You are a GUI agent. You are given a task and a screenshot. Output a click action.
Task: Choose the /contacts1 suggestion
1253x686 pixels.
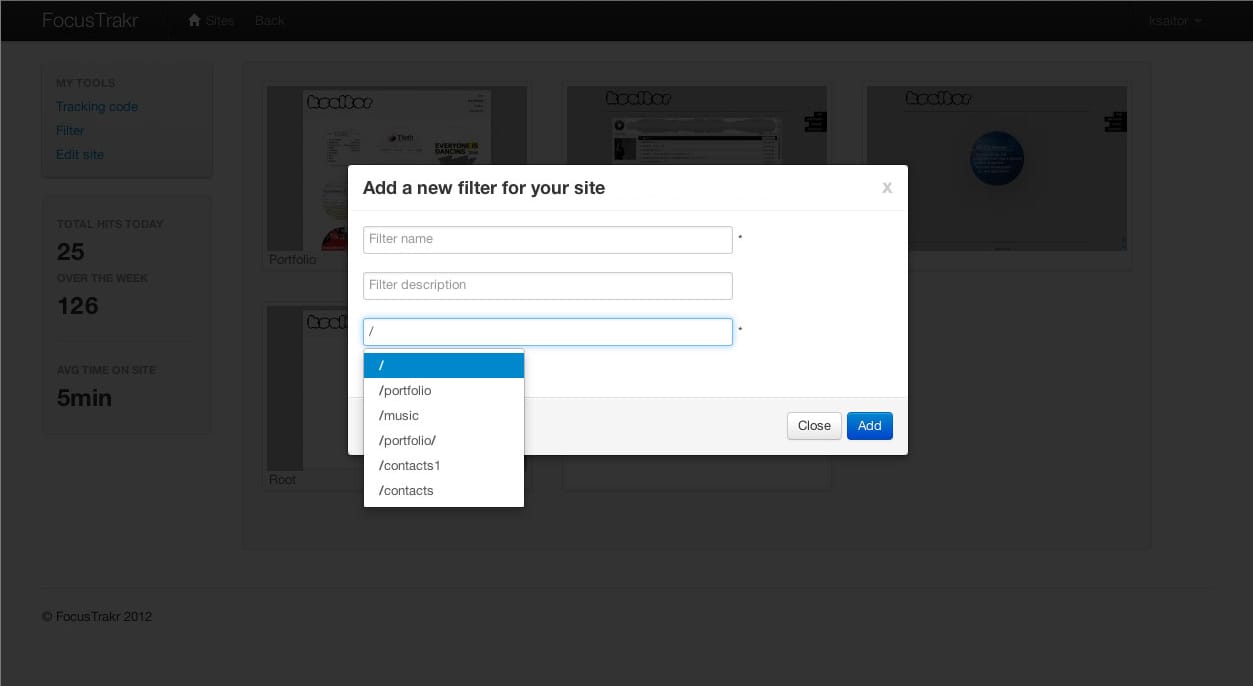point(444,465)
